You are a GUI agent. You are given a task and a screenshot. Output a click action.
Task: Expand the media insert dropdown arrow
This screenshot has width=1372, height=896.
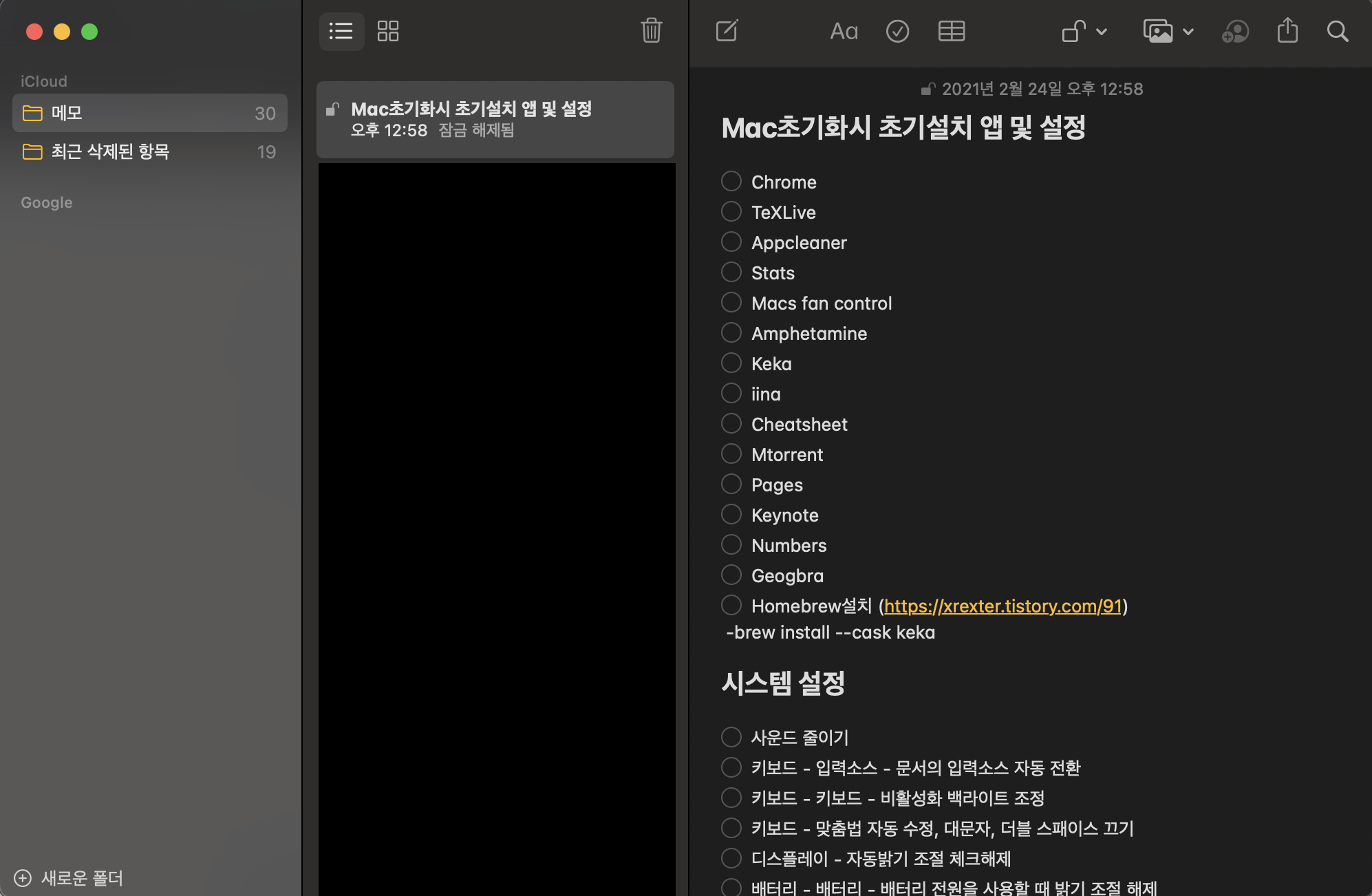1188,32
